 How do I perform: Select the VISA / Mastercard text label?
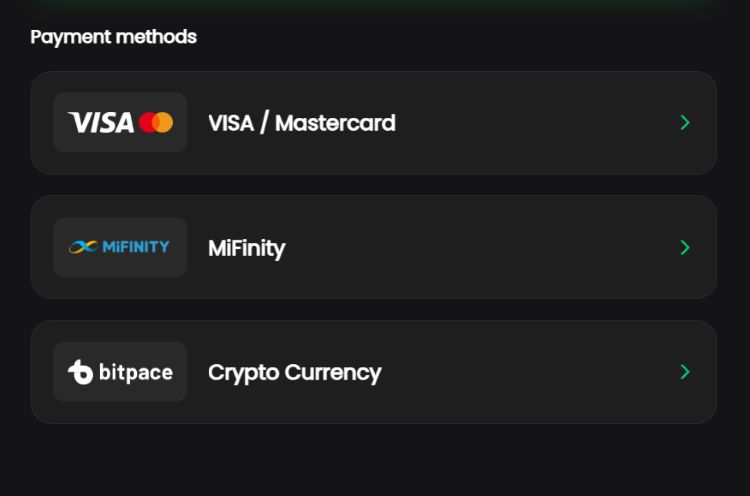tap(301, 123)
